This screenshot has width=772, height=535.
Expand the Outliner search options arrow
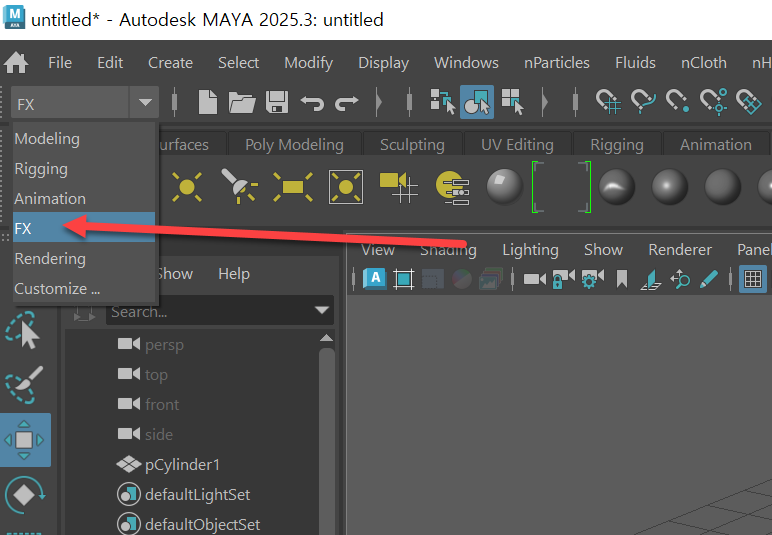coord(322,310)
